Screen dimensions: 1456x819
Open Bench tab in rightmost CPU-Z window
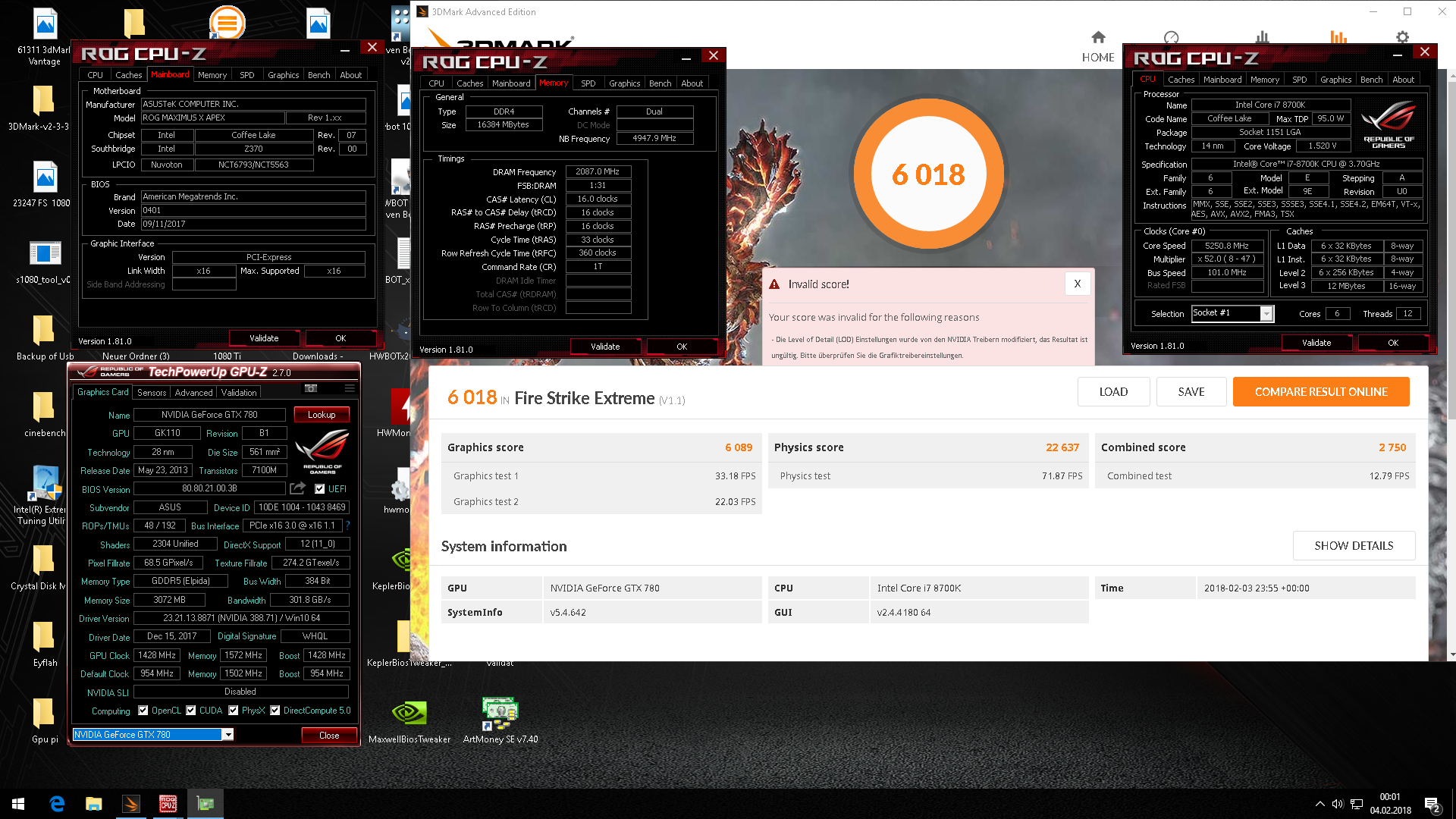point(1371,80)
